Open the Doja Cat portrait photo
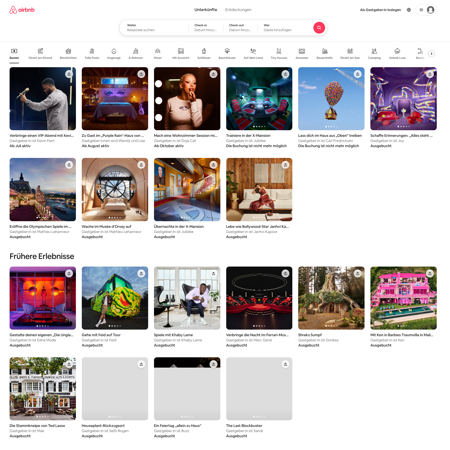The image size is (450, 450). [x=187, y=99]
